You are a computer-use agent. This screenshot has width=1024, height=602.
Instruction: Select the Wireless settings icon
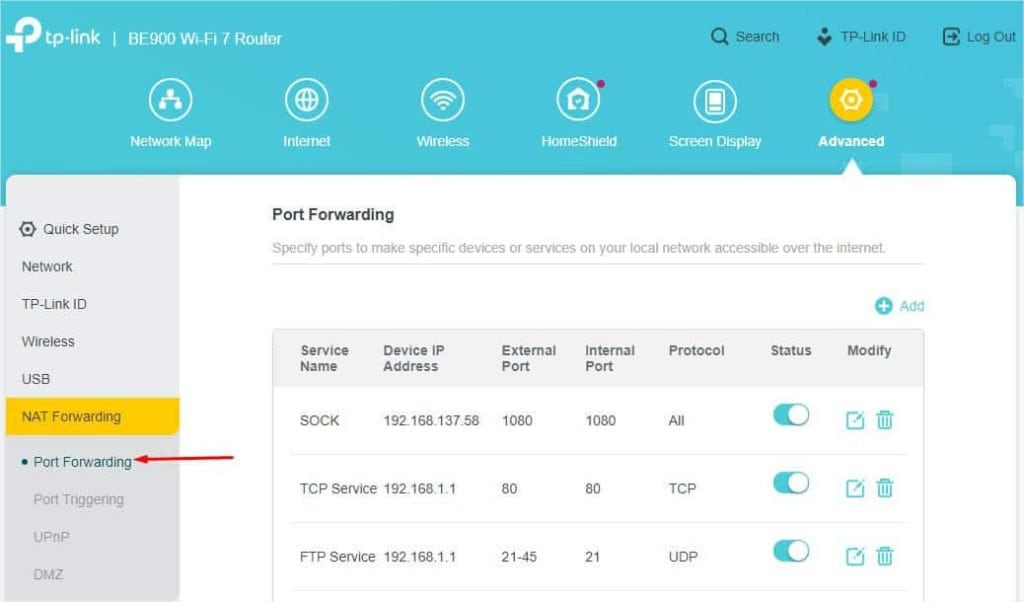click(x=442, y=99)
